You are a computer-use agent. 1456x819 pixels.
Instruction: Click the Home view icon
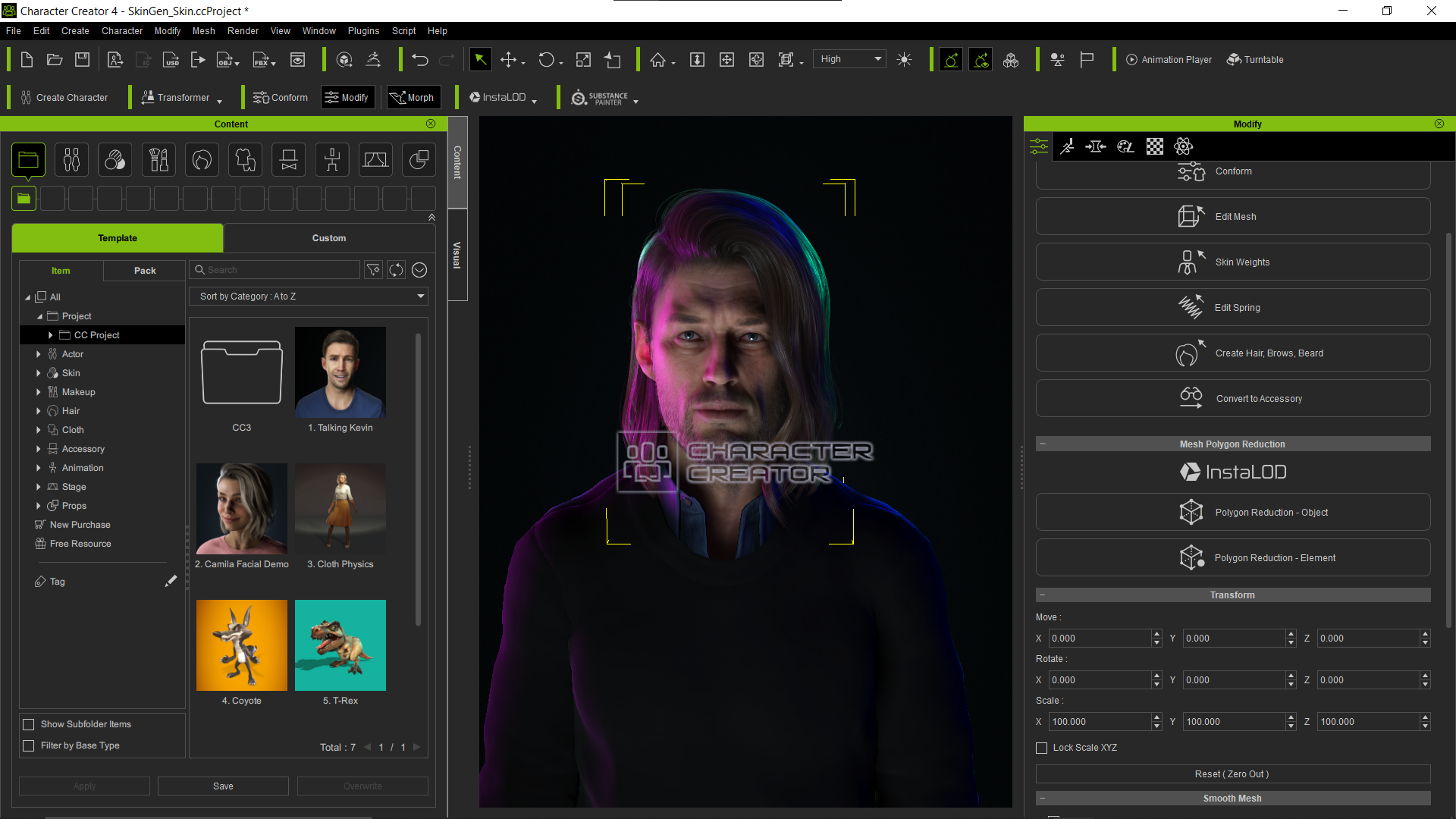[657, 59]
